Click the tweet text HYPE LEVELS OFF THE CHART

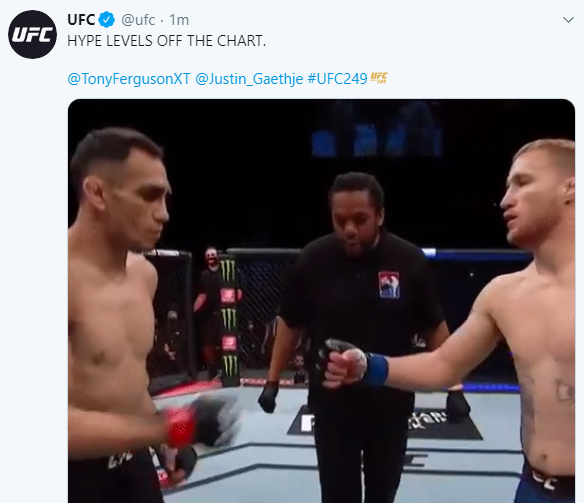click(x=166, y=41)
